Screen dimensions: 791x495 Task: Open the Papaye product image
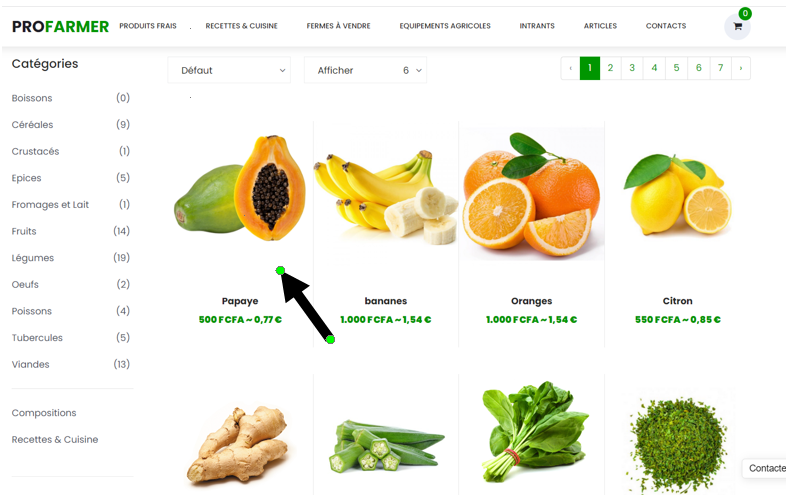point(240,188)
